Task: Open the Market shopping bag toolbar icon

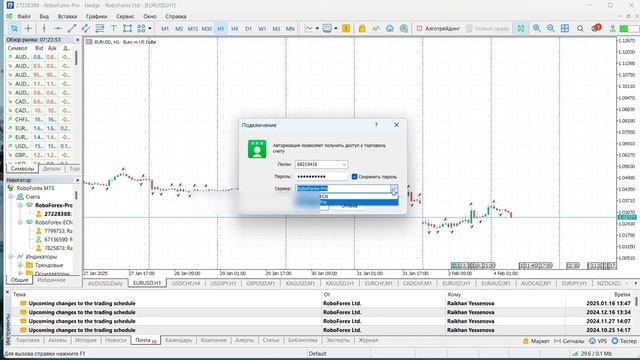Action: (x=362, y=29)
